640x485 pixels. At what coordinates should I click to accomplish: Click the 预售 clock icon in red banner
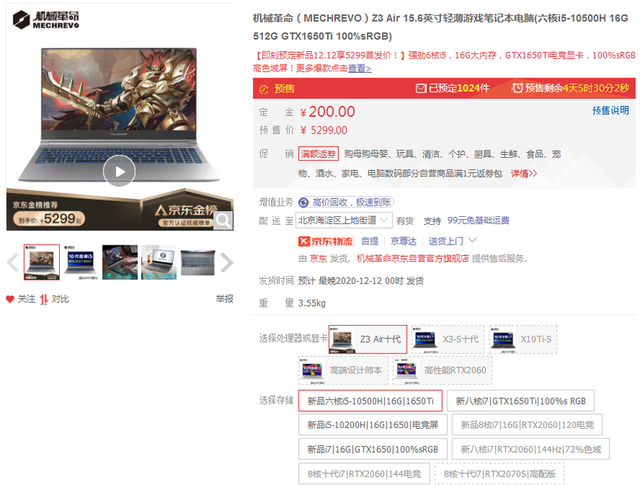point(264,89)
